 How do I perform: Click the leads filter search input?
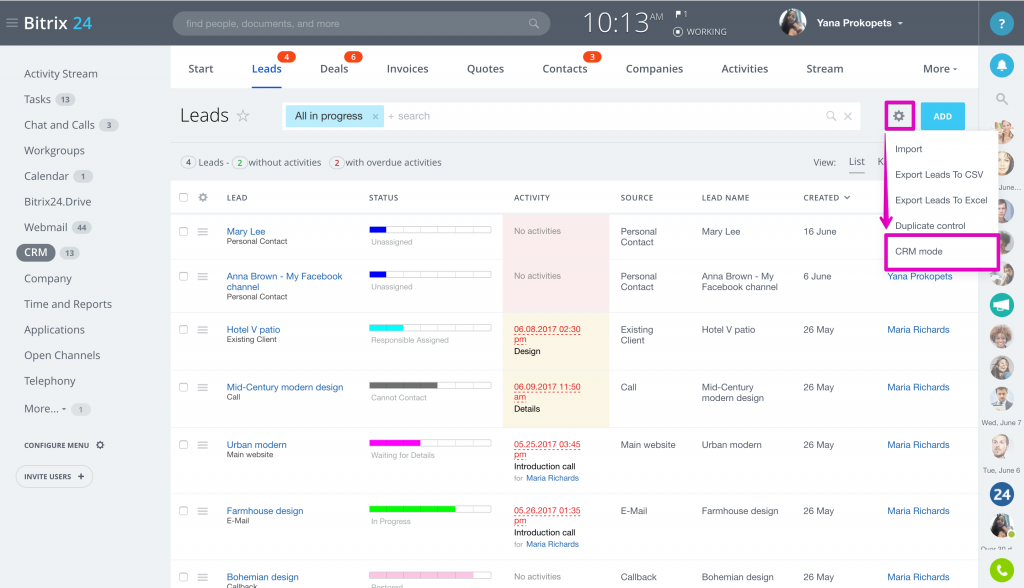coord(604,116)
